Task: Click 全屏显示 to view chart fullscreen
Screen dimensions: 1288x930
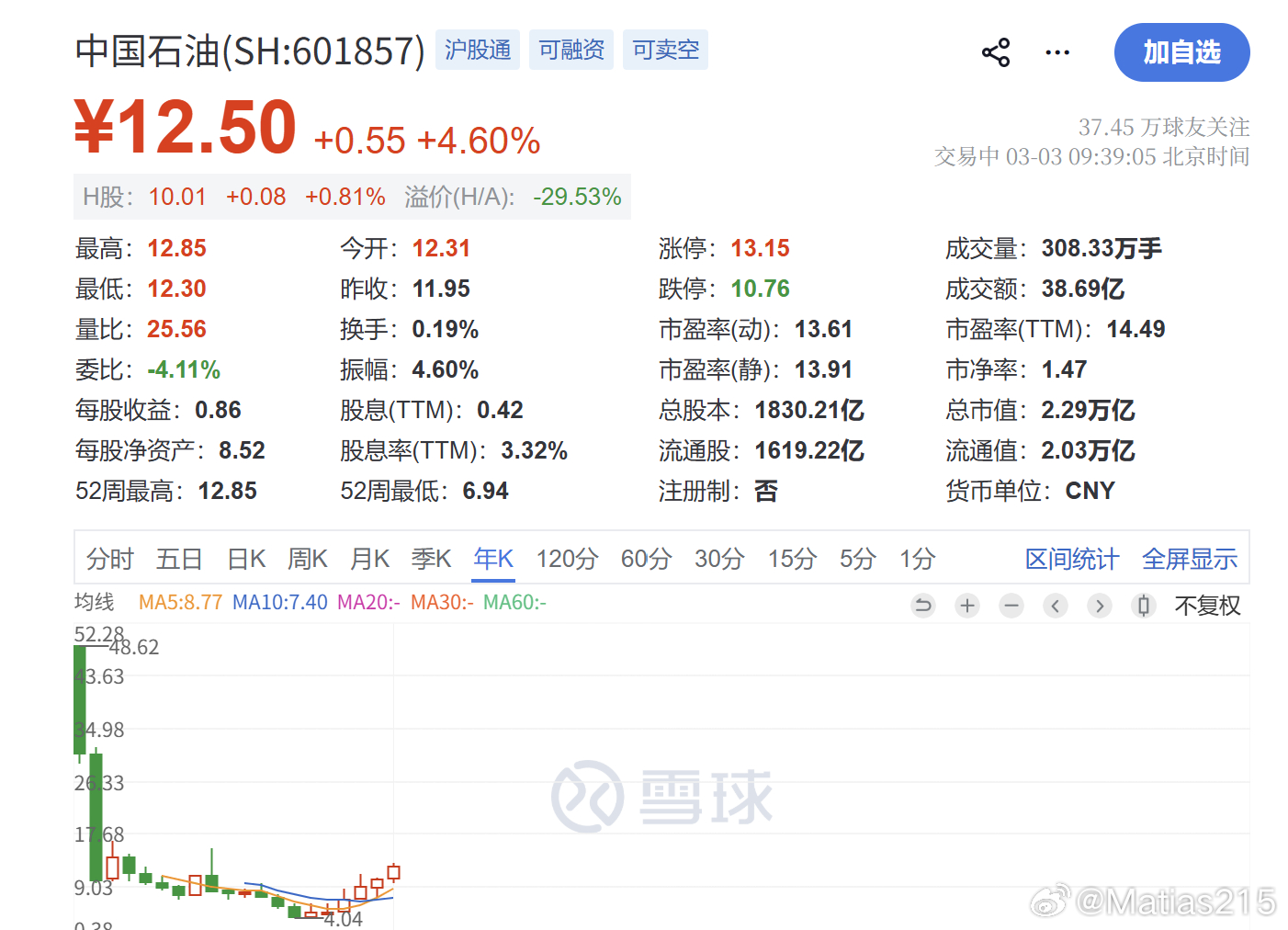Action: [x=1190, y=558]
